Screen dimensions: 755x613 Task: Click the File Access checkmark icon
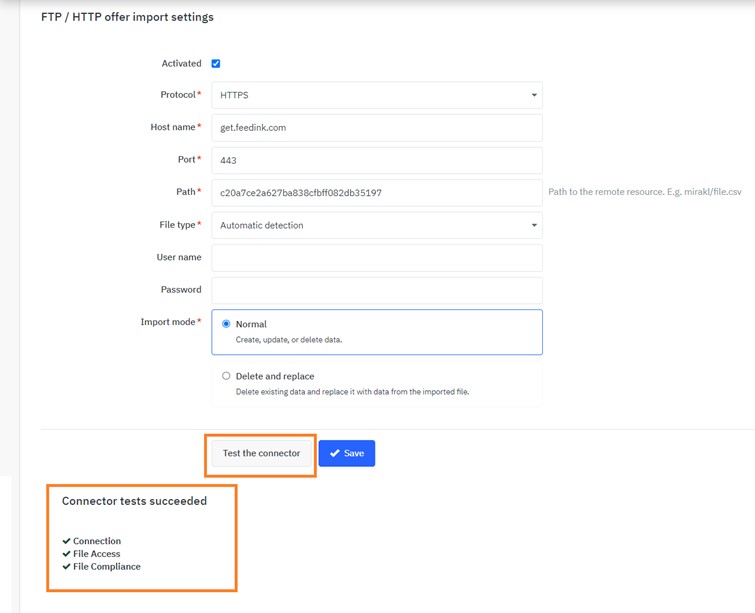(x=67, y=554)
